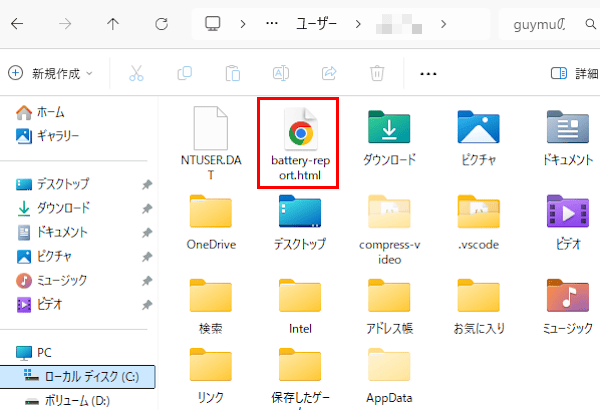Image resolution: width=600 pixels, height=410 pixels.
Task: Select the リンク folder
Action: [211, 376]
